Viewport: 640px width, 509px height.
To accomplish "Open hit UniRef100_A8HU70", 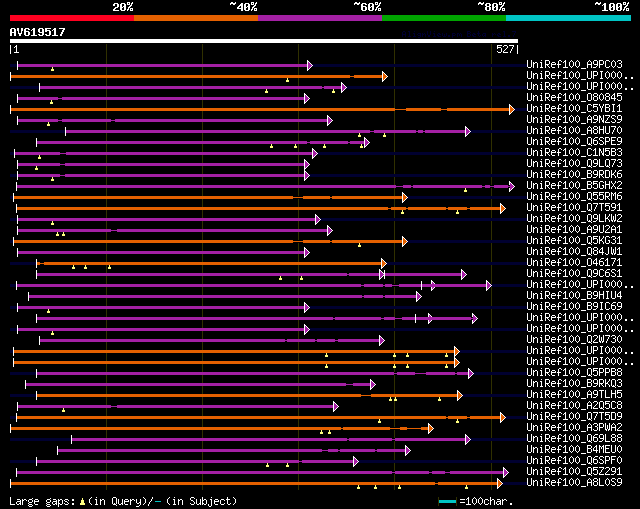I will (x=574, y=130).
